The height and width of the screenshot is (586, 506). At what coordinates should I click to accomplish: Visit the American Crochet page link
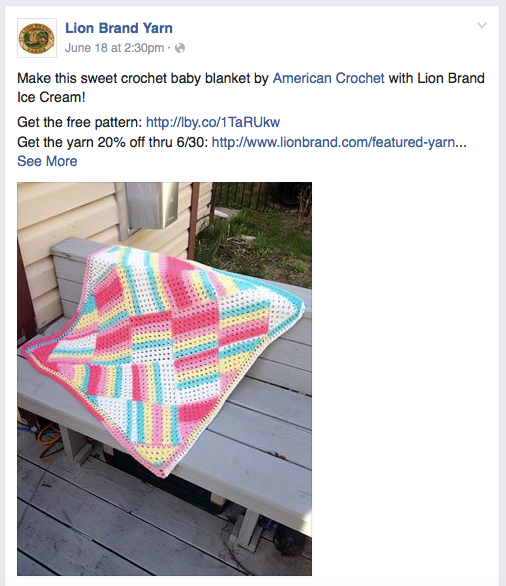click(328, 78)
